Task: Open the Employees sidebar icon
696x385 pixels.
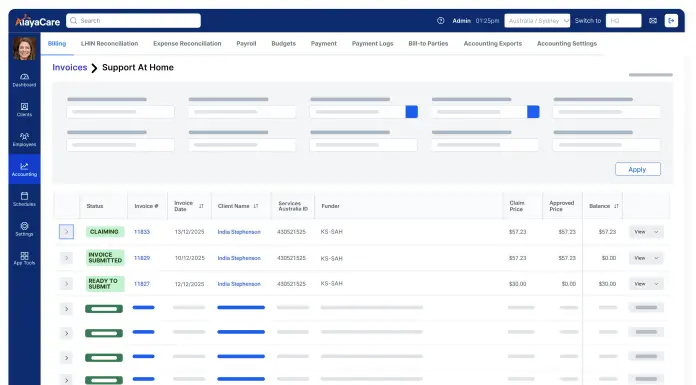Action: click(24, 139)
